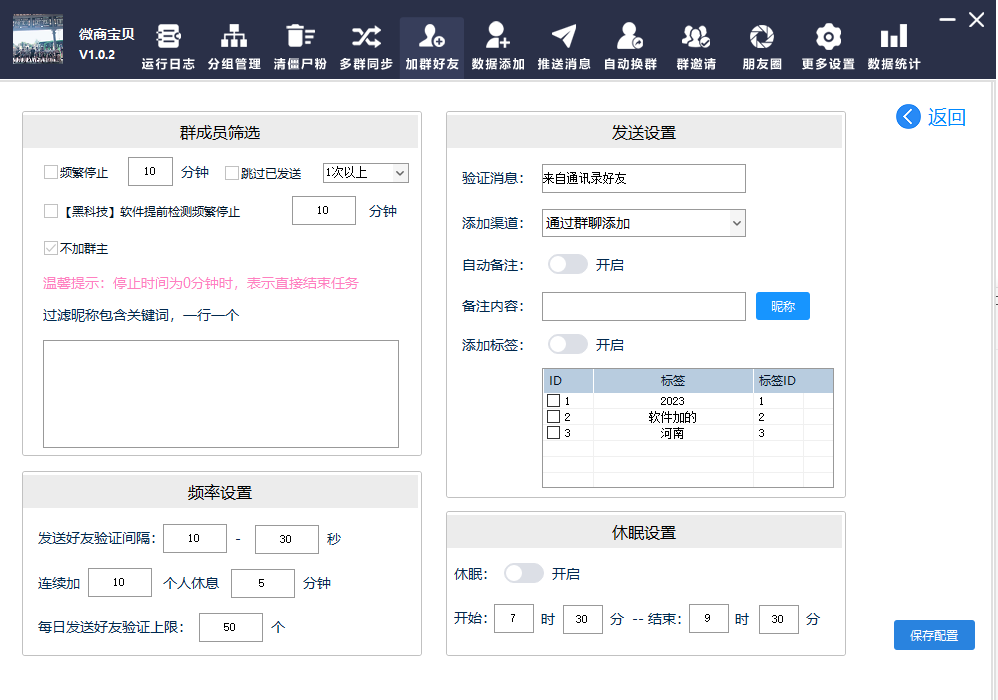Open 推送消息 push message tool

coord(564,46)
